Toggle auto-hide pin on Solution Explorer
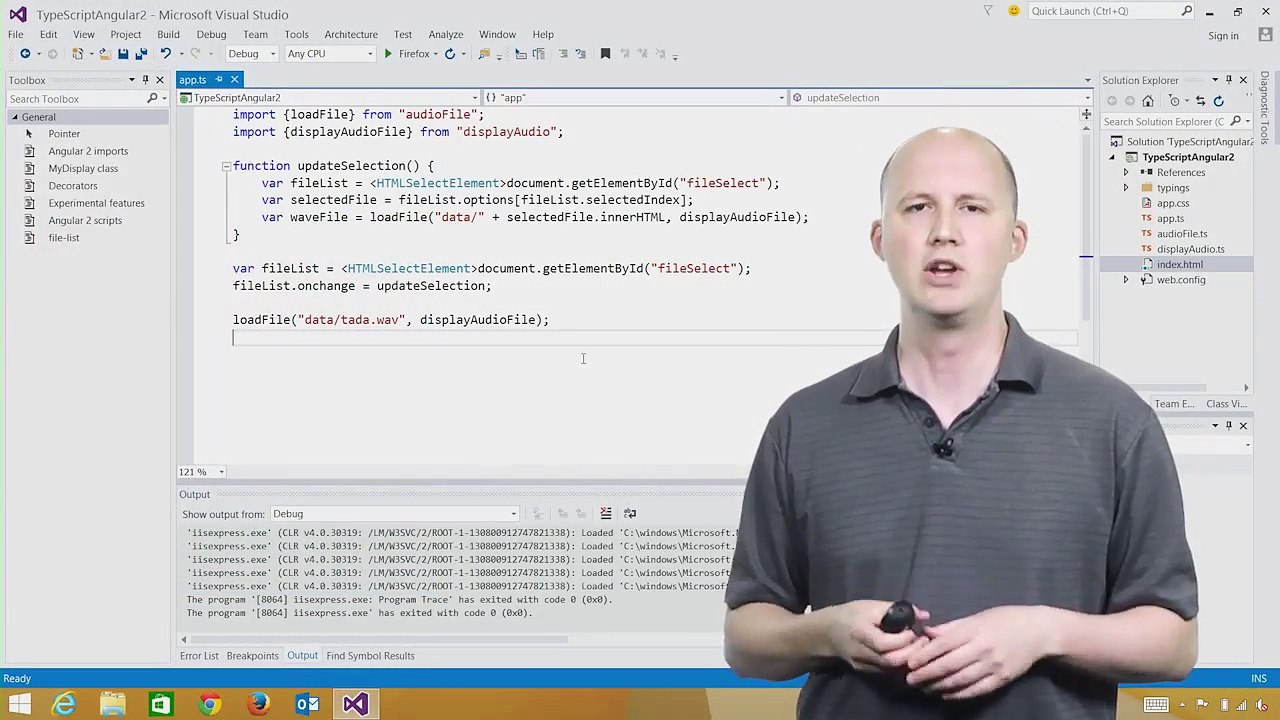This screenshot has height=720, width=1280. [x=1229, y=80]
